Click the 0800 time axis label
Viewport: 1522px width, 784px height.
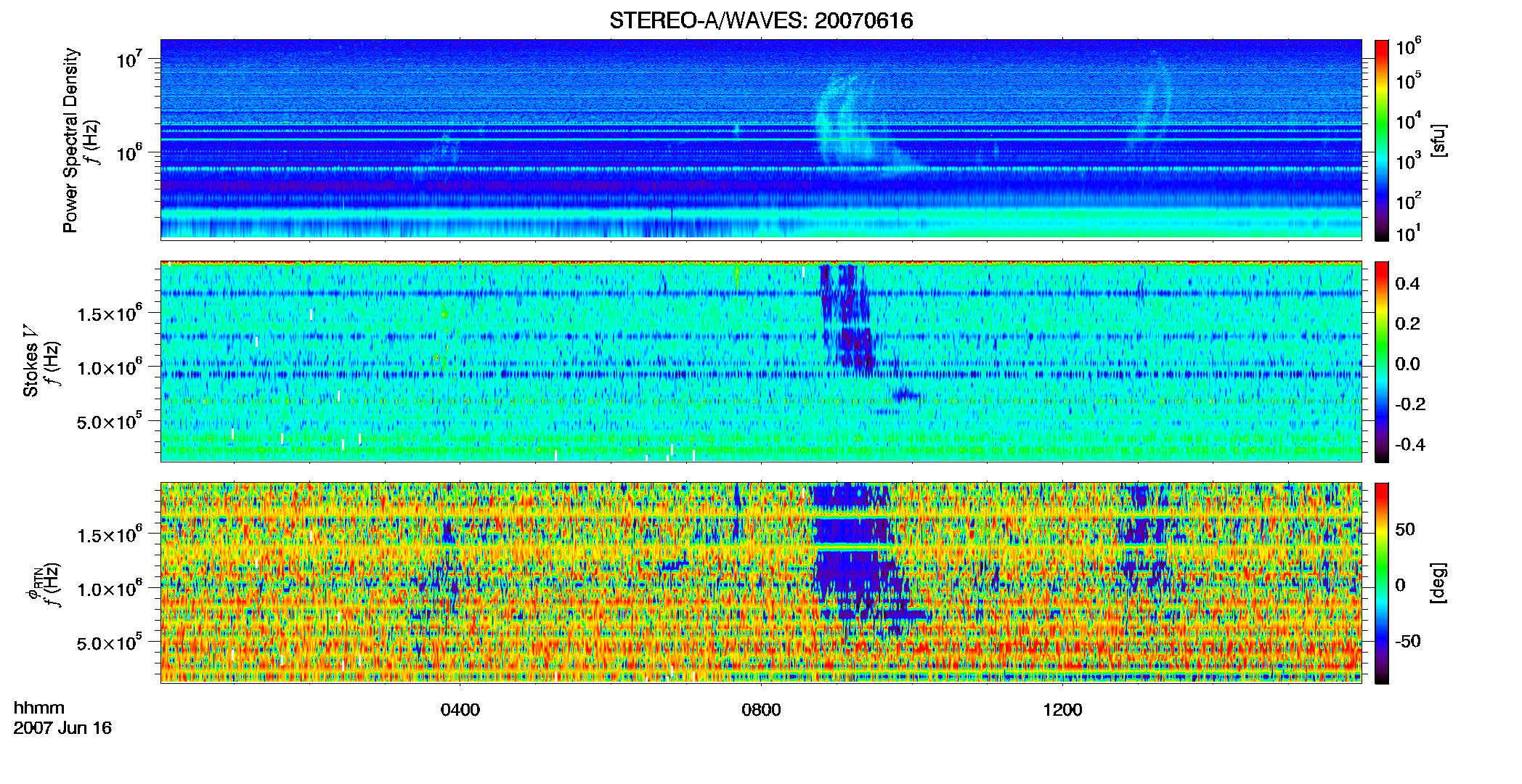[761, 710]
